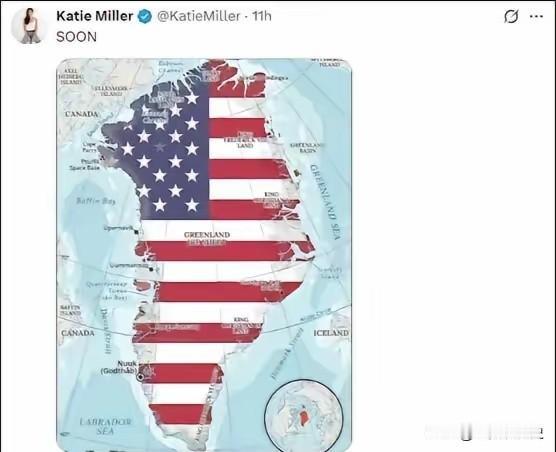Click the Ellesmere Island map label
Image resolution: width=556 pixels, height=452 pixels.
pos(111,91)
